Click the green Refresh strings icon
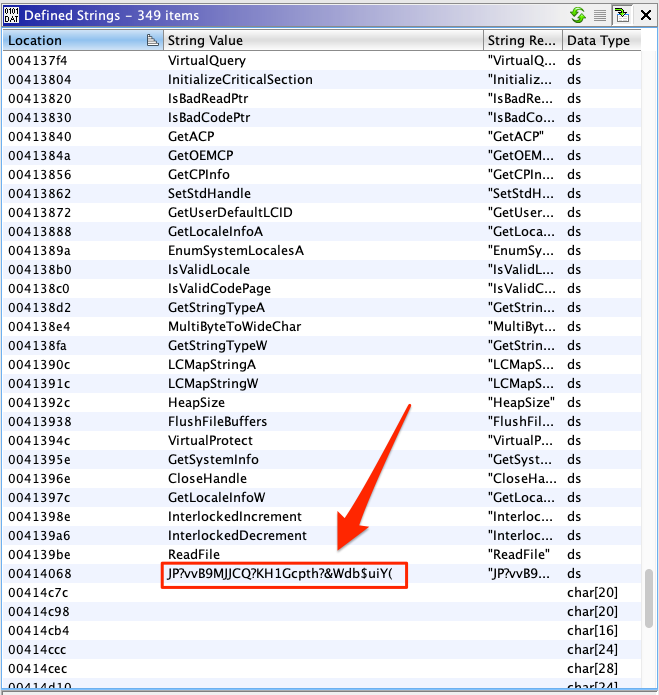 click(577, 15)
